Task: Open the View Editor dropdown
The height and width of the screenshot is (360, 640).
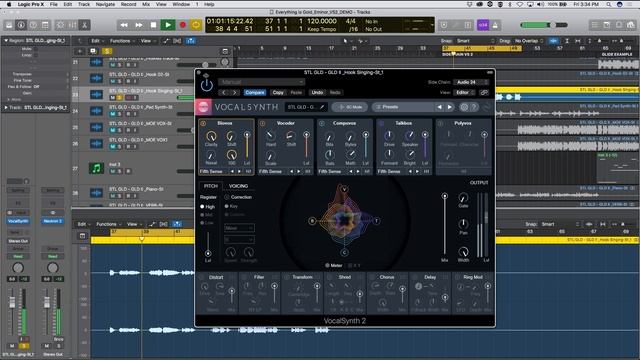Action: point(465,92)
